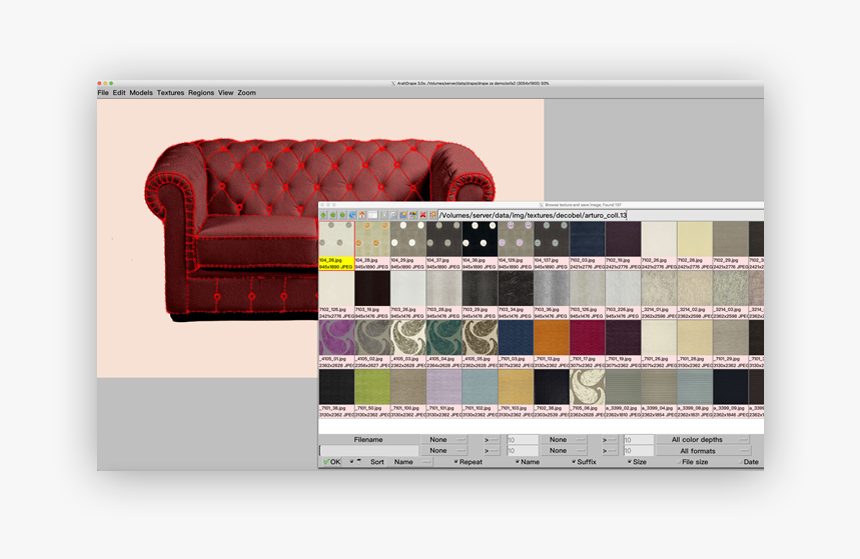Open the Zoom menu

point(247,93)
